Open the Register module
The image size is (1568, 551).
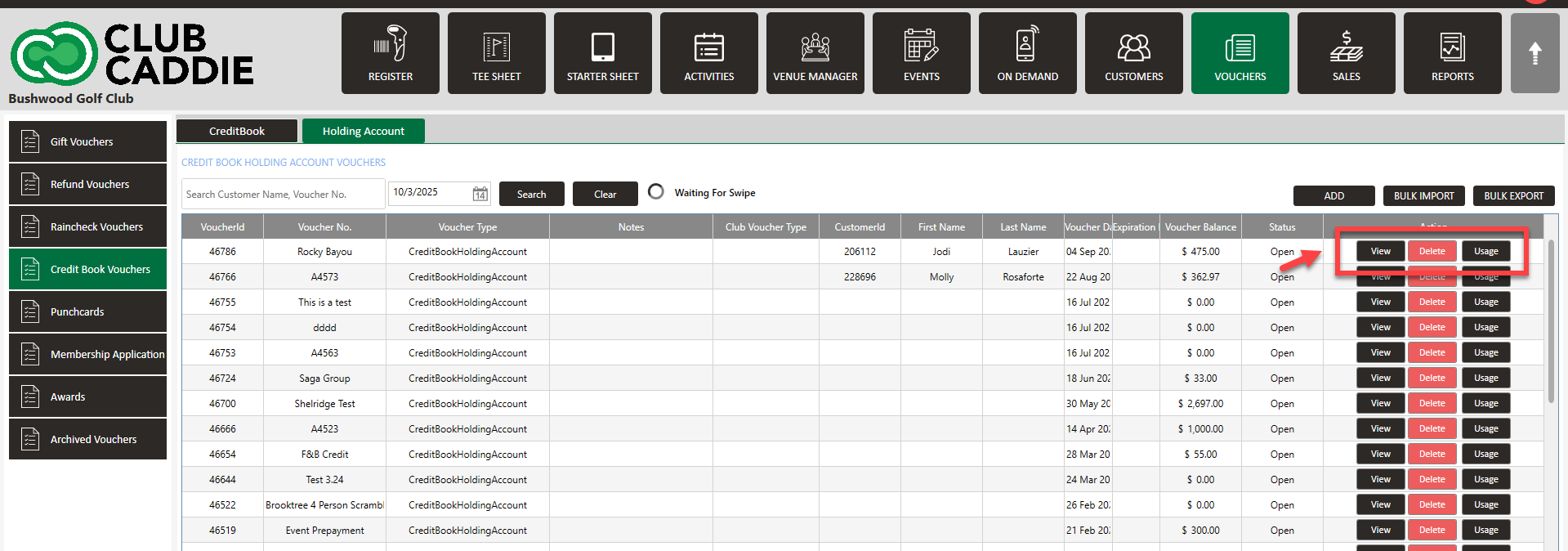pyautogui.click(x=390, y=53)
